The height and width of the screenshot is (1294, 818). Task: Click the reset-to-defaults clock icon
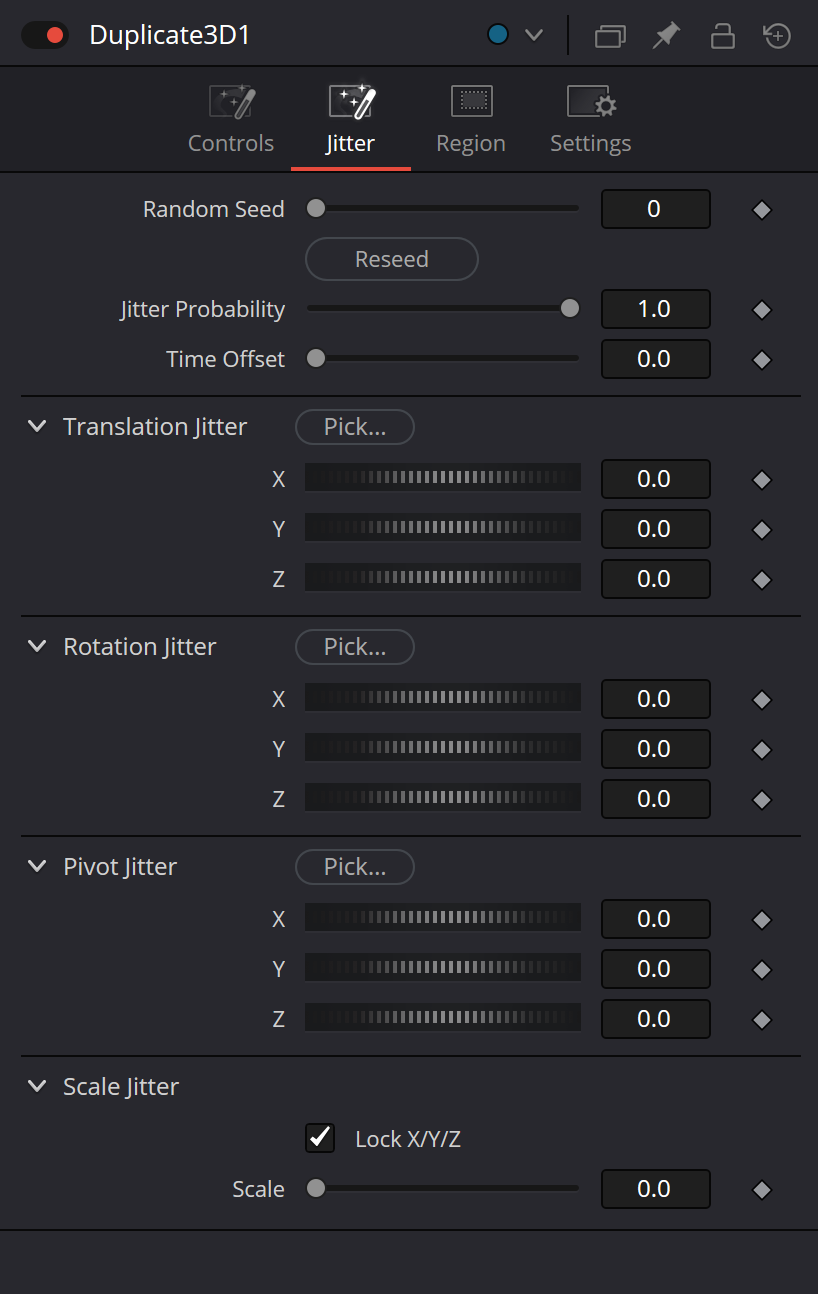click(777, 36)
